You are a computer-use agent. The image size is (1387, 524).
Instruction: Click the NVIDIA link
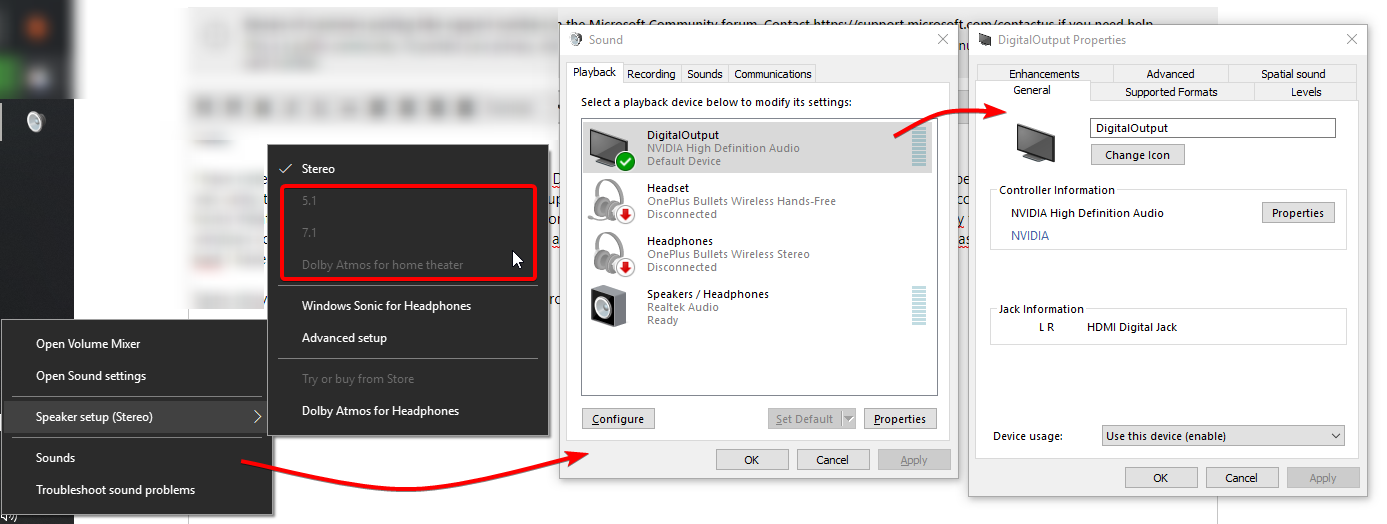1030,236
